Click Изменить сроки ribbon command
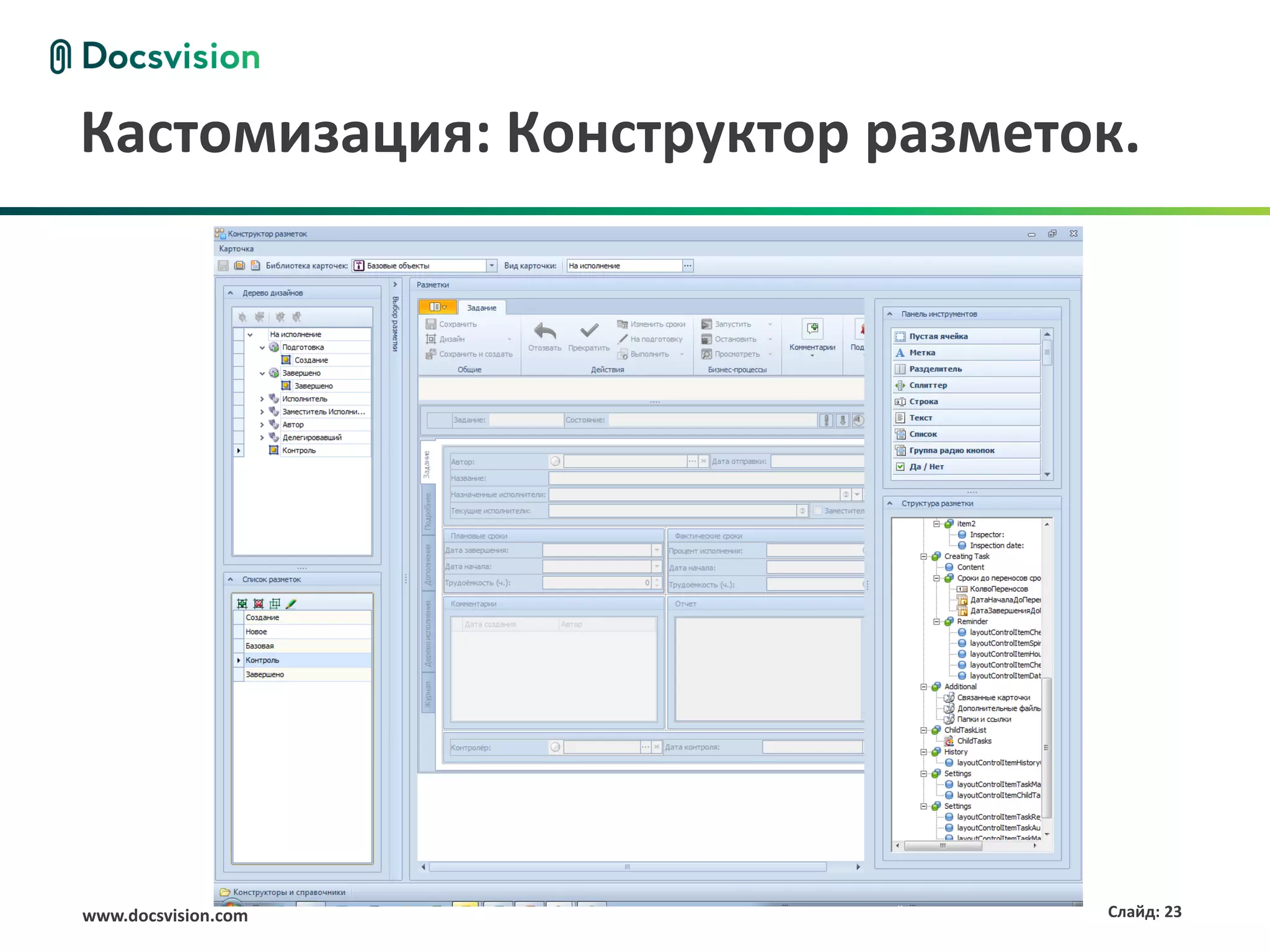 (651, 324)
